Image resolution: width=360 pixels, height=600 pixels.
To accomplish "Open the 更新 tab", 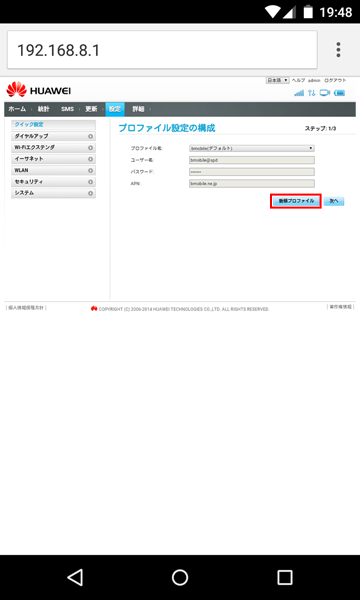I will tap(91, 109).
